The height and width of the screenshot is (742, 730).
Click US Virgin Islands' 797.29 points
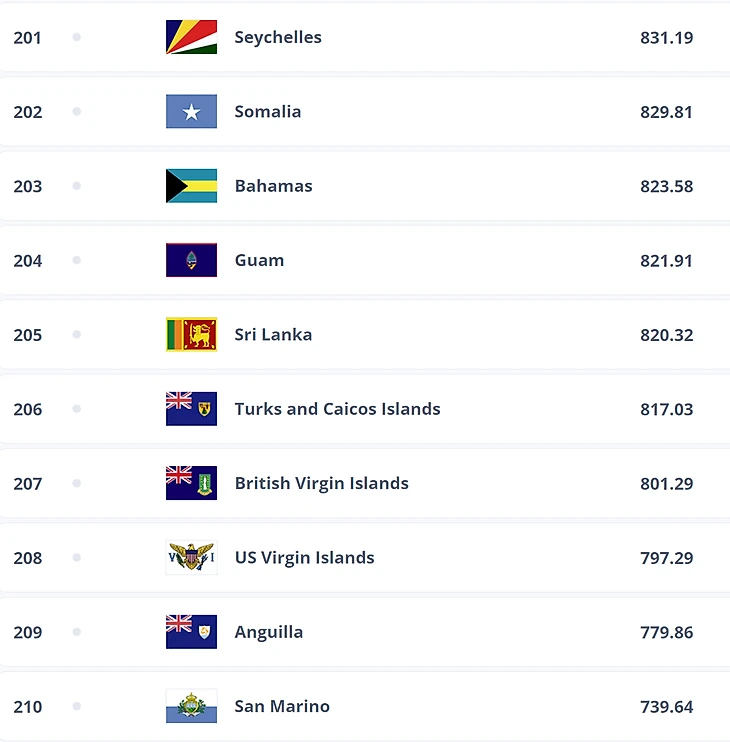coord(666,557)
